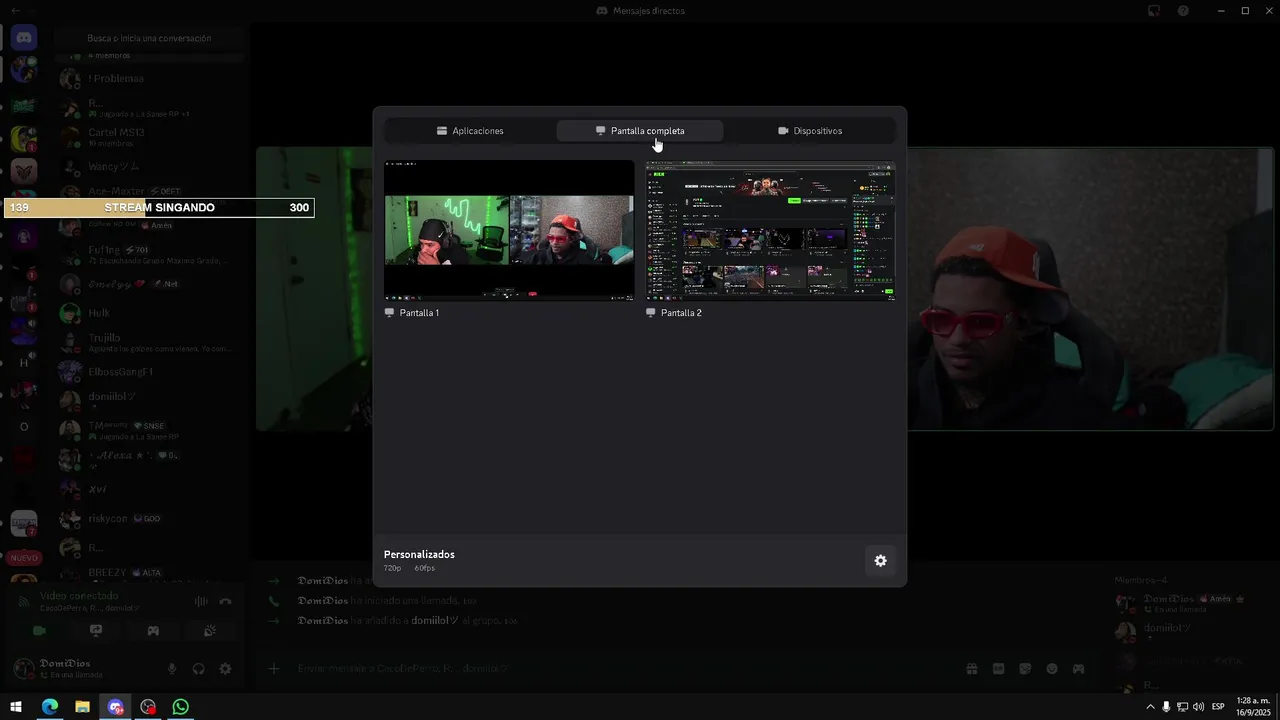The image size is (1280, 720).
Task: Open the apps controller icon in message bar
Action: [x=1078, y=668]
